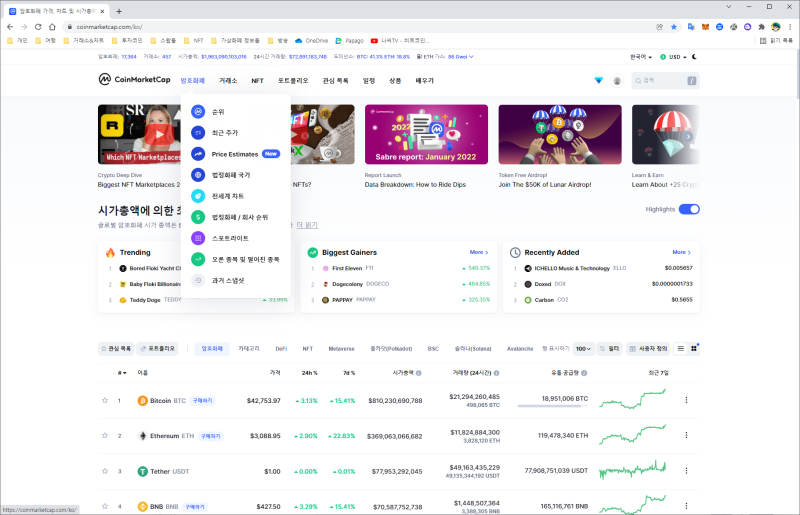
Task: Click the 사용자 정의 customize button
Action: tap(648, 349)
